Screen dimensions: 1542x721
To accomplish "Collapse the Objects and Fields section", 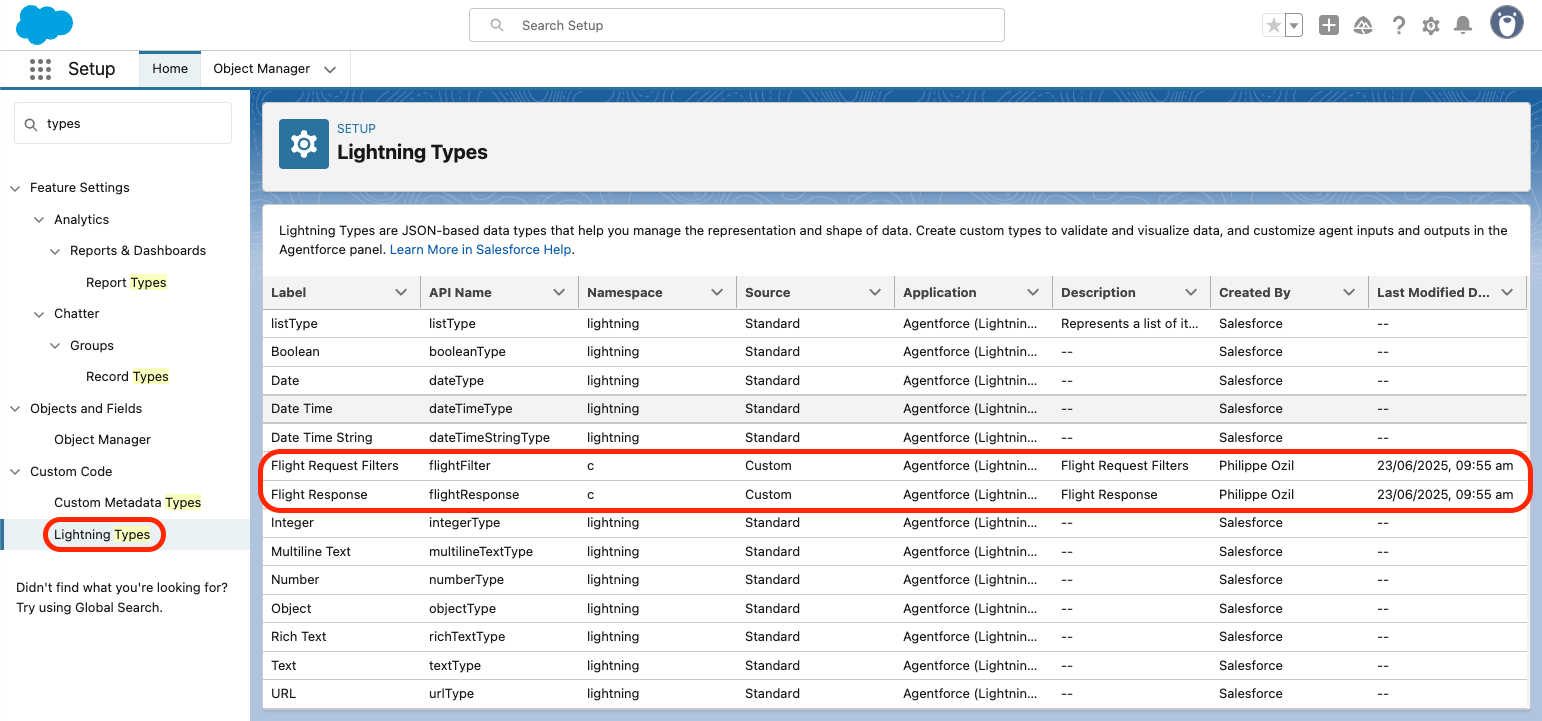I will [15, 409].
